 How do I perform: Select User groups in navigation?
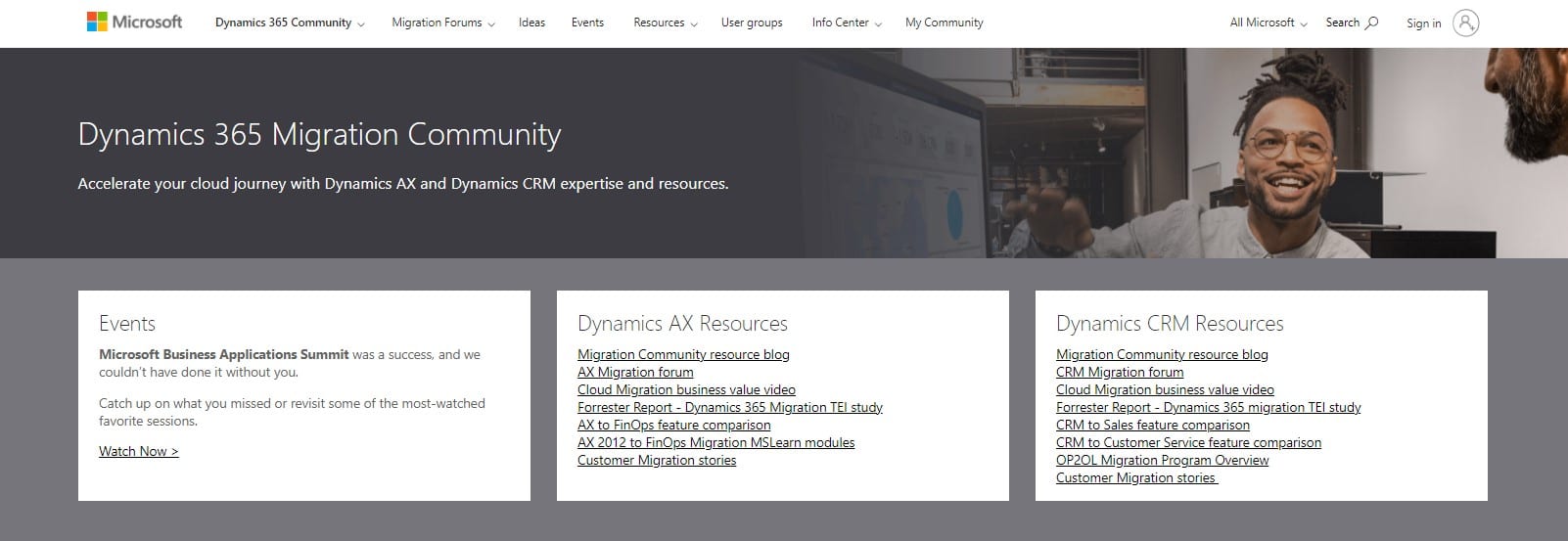752,23
